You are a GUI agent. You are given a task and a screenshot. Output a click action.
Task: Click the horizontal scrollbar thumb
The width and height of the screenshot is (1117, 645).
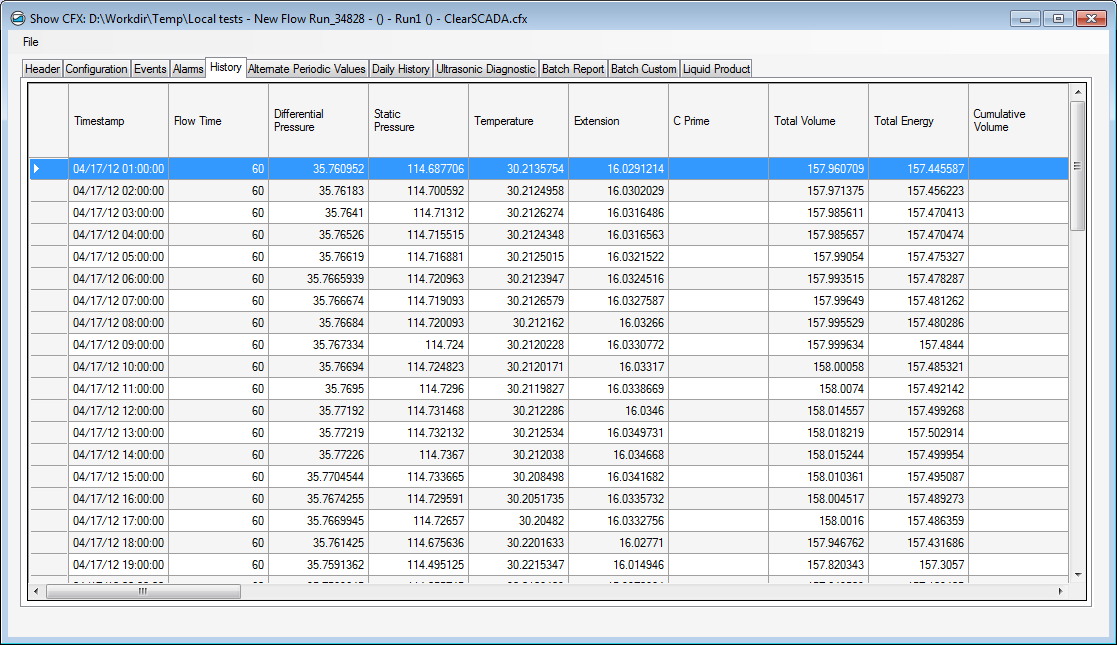tap(143, 592)
